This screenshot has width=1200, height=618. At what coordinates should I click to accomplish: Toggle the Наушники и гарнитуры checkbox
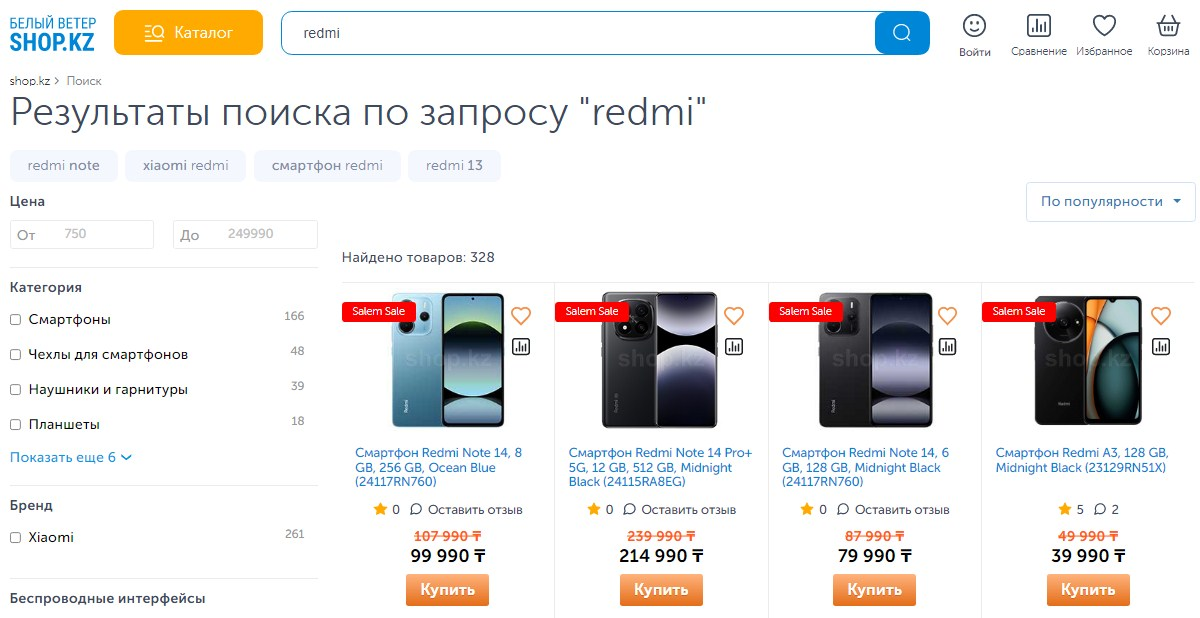click(16, 390)
